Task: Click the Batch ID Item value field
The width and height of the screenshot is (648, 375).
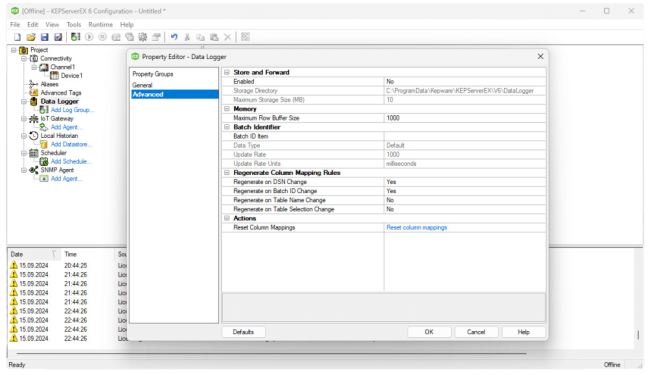Action: pyautogui.click(x=465, y=136)
